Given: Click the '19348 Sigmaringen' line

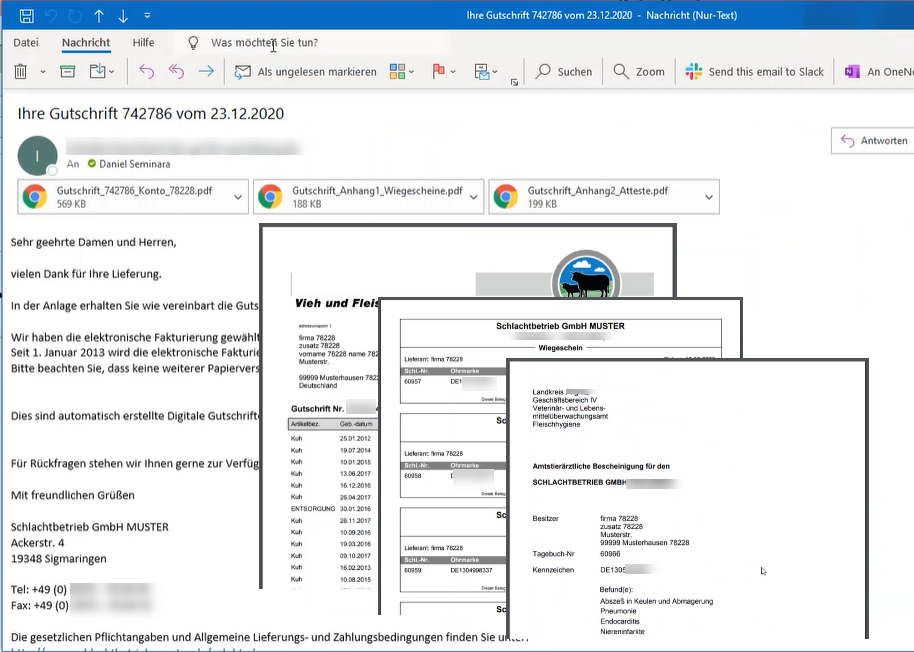Looking at the screenshot, I should click(58, 558).
